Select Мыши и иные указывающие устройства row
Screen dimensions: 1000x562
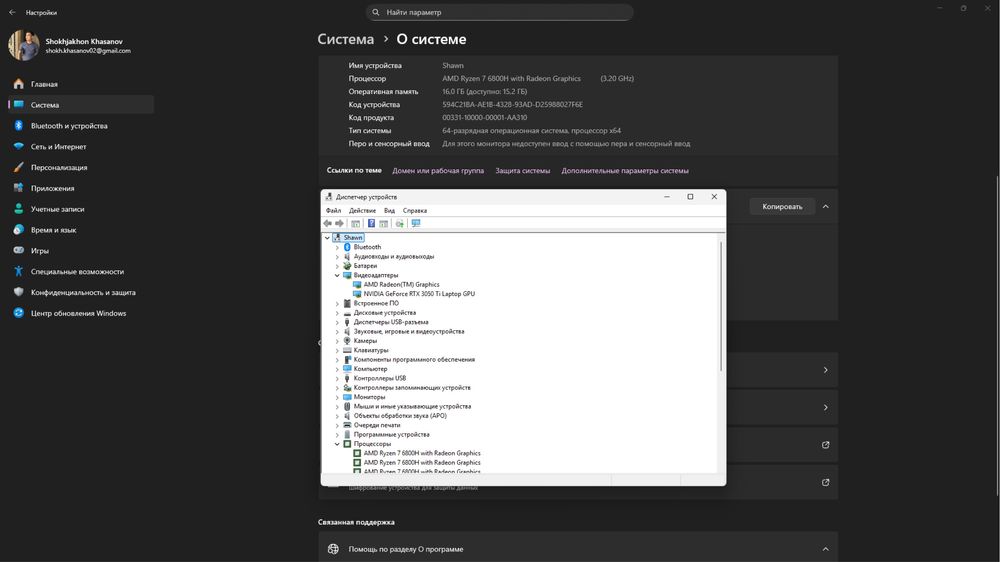tap(412, 406)
